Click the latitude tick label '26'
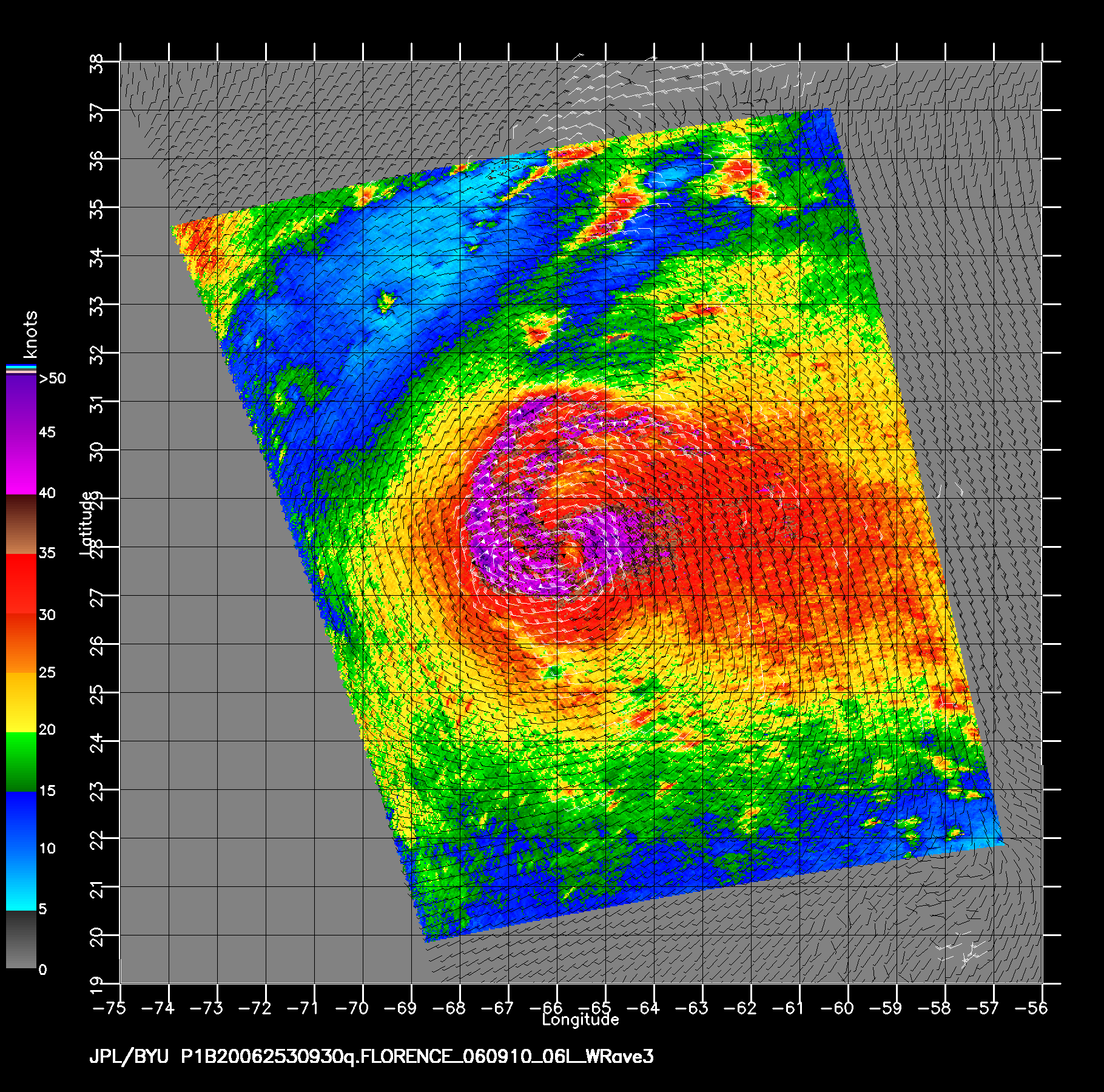 97,646
